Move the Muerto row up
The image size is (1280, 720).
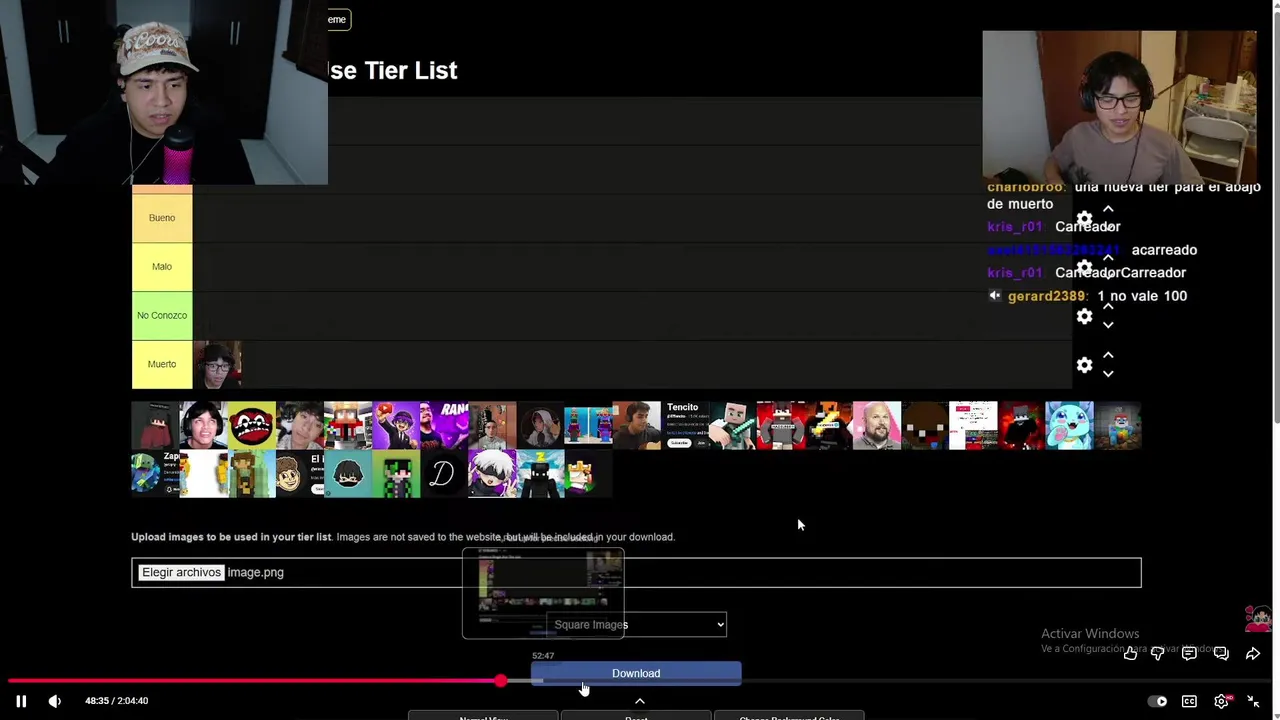1108,355
